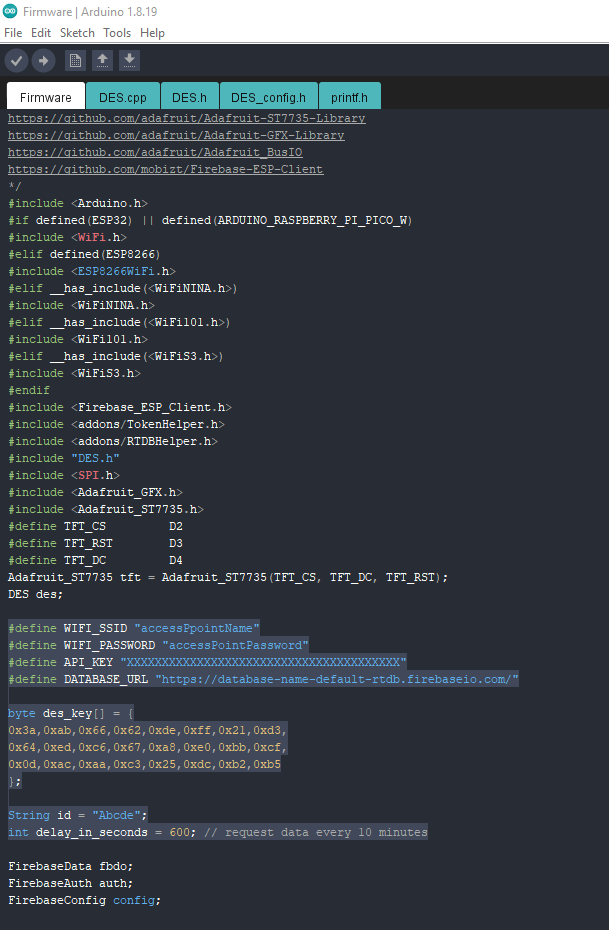Open the Firebase-ESP-Client GitHub link
The height and width of the screenshot is (930, 609).
click(166, 169)
